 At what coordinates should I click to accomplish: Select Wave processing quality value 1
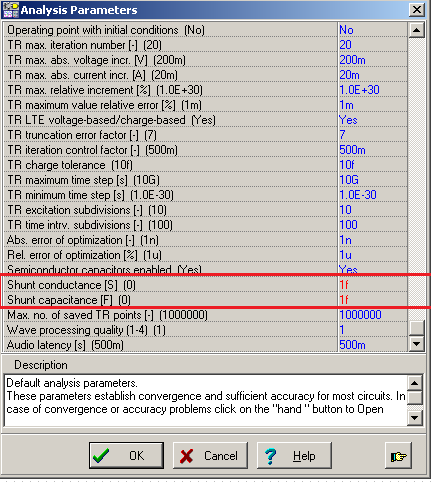click(342, 330)
